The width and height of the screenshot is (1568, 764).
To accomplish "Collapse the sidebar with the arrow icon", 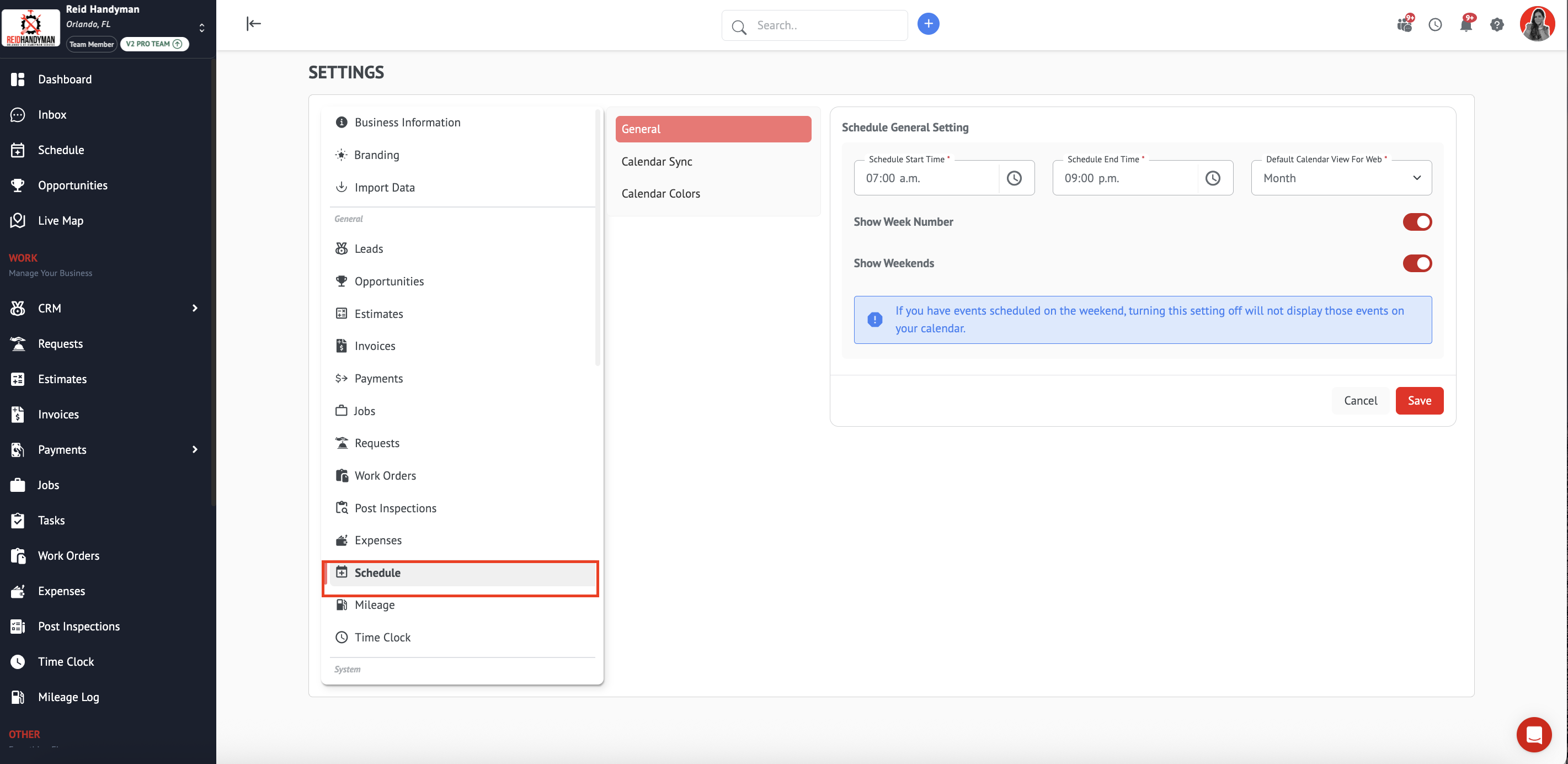I will coord(254,24).
